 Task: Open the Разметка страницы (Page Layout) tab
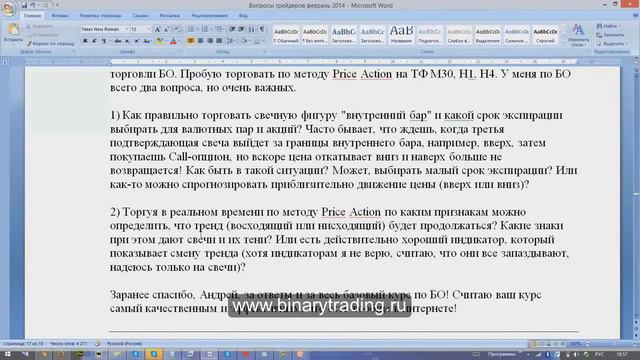[x=100, y=16]
